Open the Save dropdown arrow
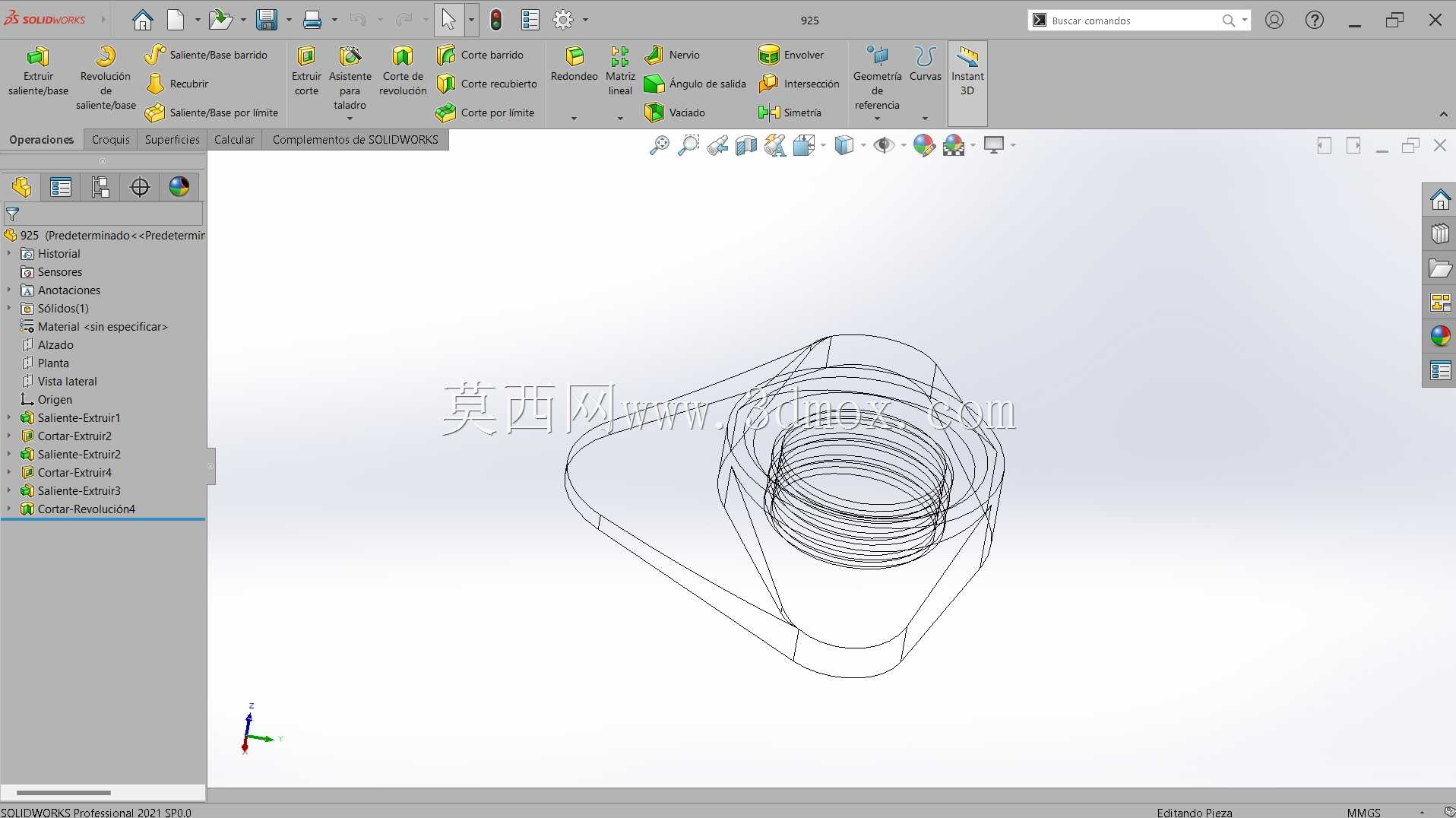The image size is (1456, 818). tap(289, 21)
